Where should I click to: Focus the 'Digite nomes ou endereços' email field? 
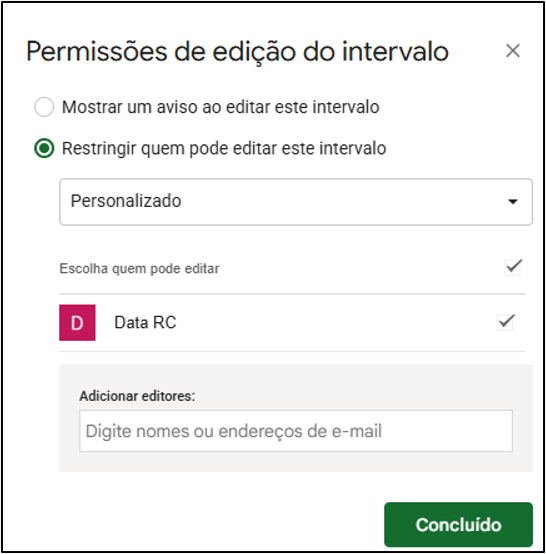pos(296,431)
